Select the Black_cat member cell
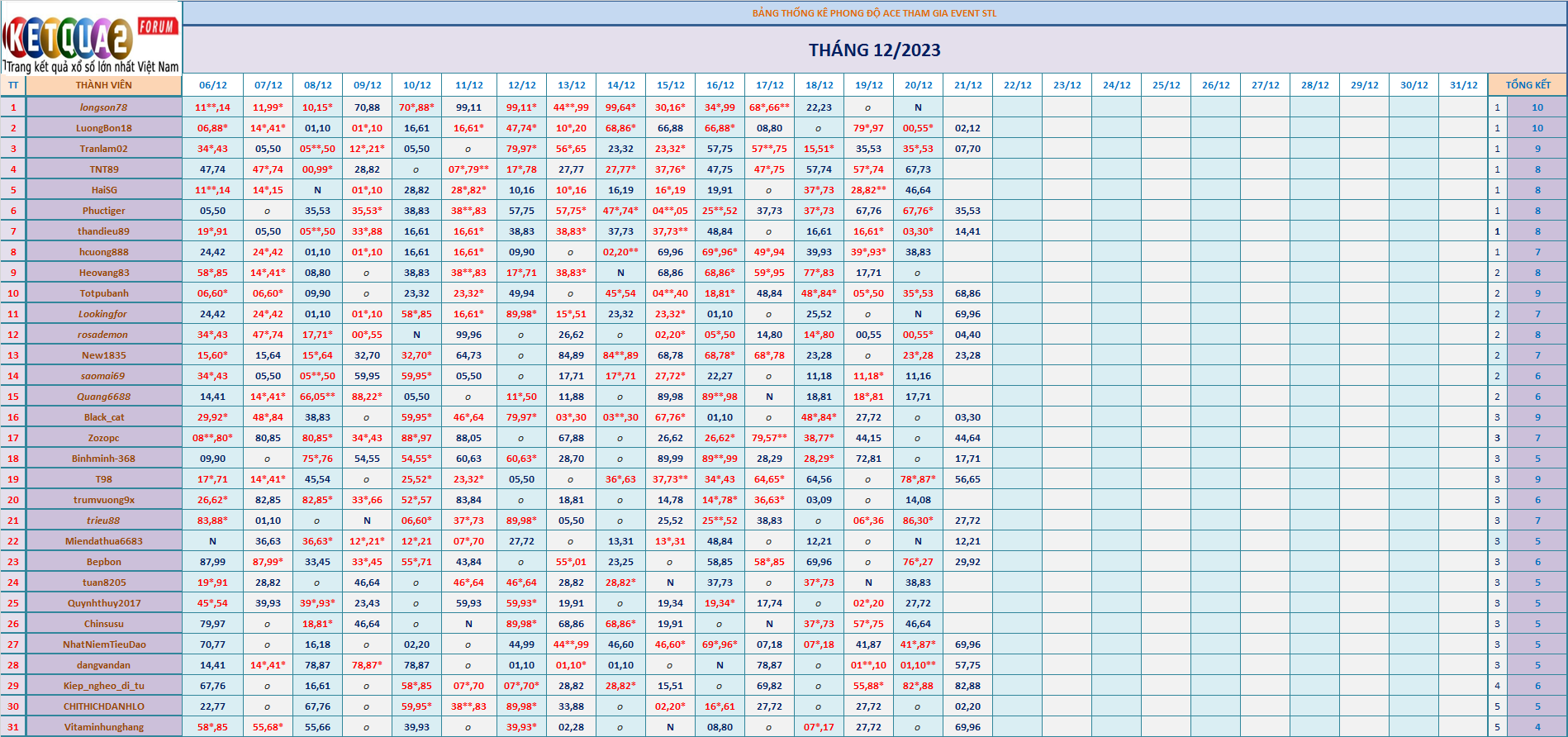Viewport: 1568px width, 737px height. (104, 417)
